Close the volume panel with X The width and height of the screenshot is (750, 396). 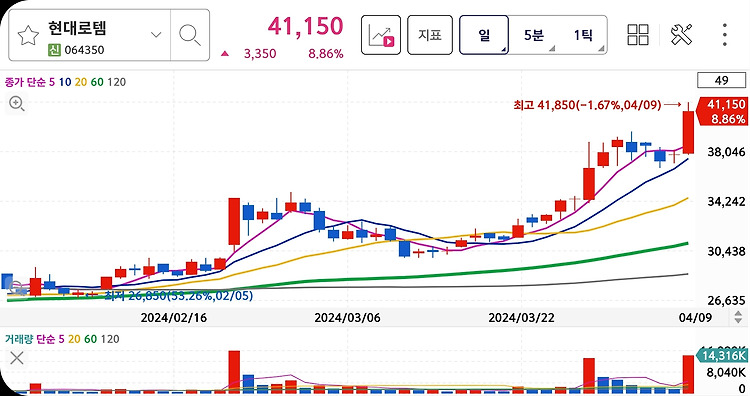tap(17, 358)
